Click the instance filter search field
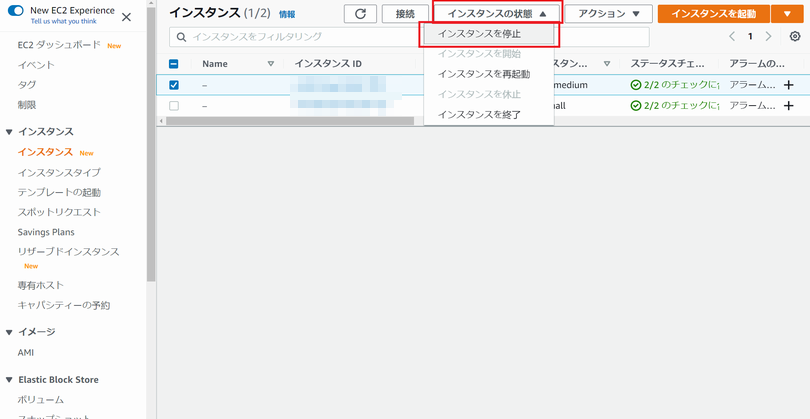 click(409, 37)
